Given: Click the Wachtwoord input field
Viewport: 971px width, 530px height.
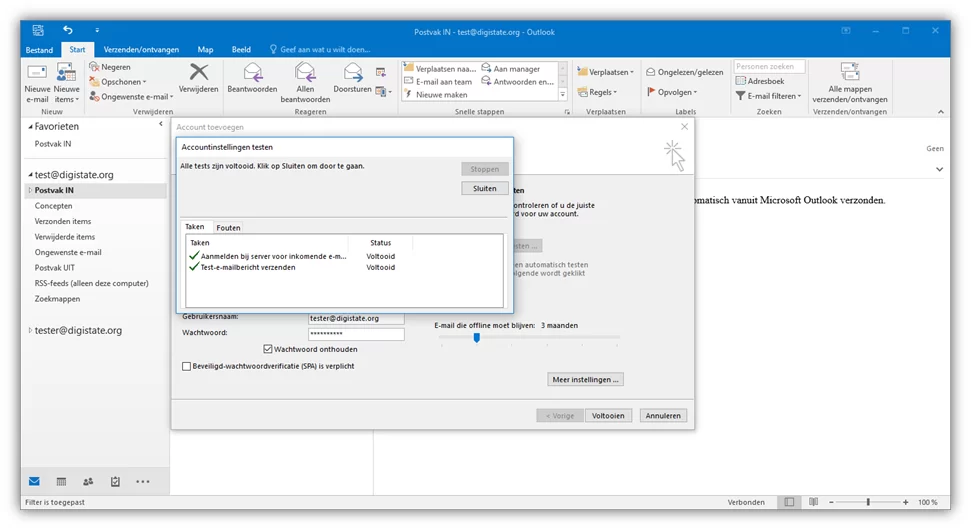Looking at the screenshot, I should (x=356, y=334).
